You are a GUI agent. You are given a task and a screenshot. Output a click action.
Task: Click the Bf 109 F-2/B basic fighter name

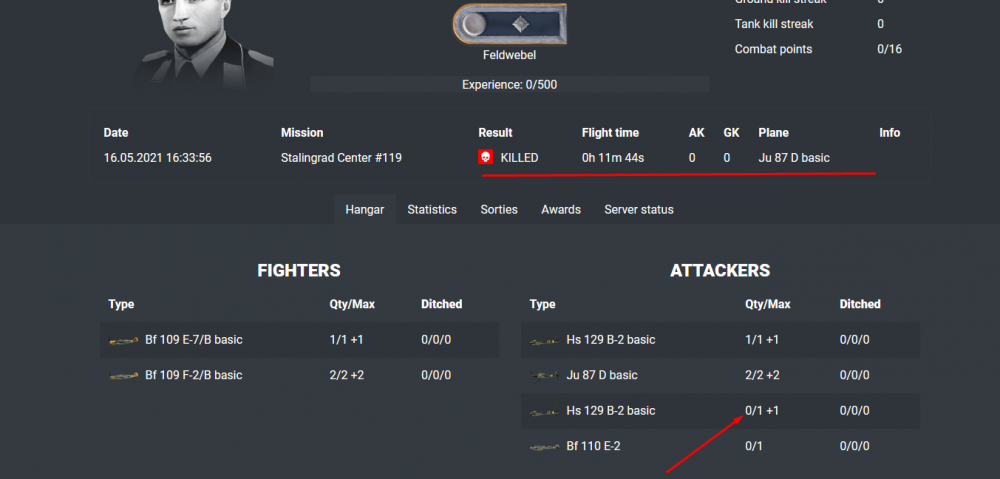pos(193,376)
